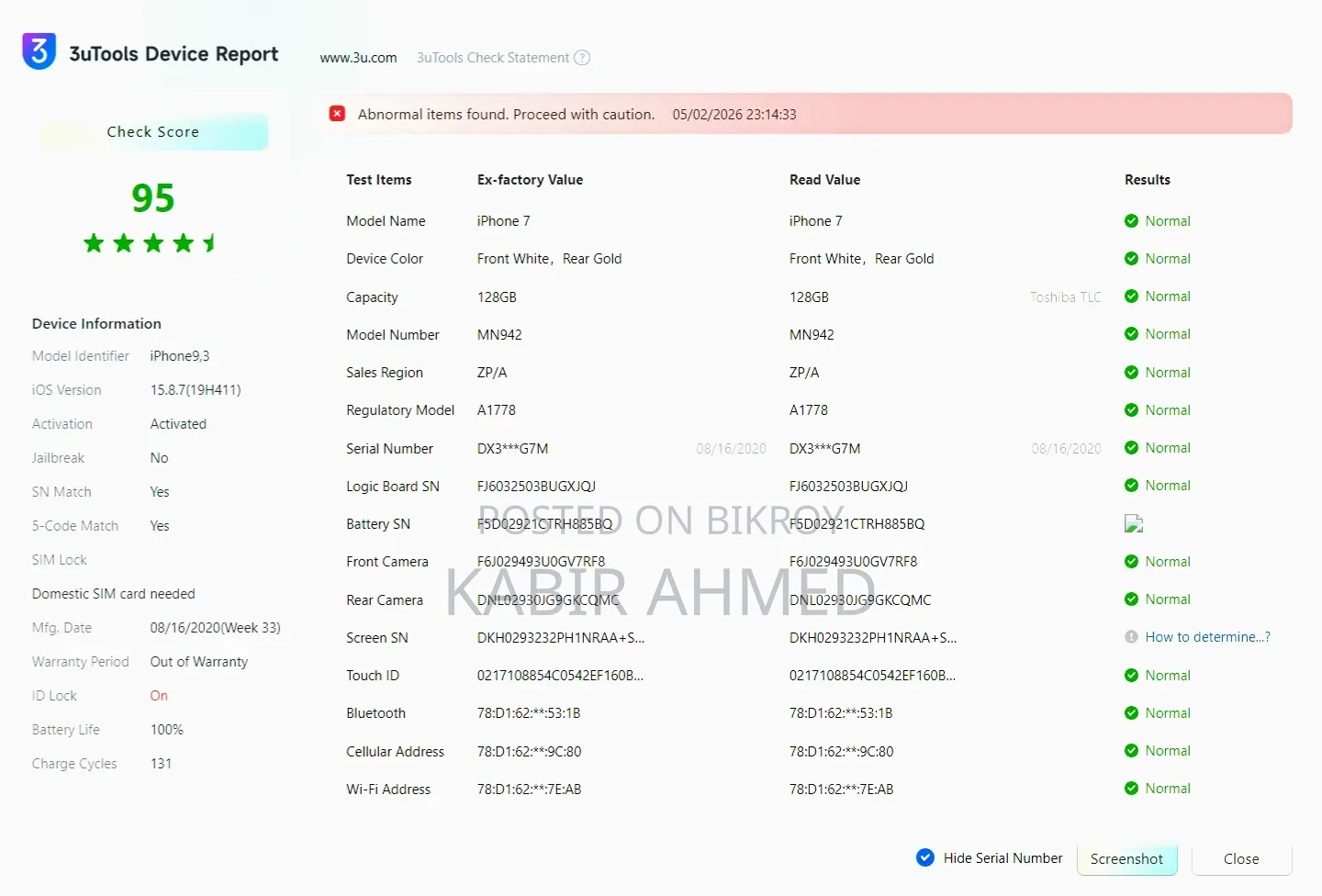1322x896 pixels.
Task: Click the green check for Wi-Fi Address
Action: click(1131, 789)
